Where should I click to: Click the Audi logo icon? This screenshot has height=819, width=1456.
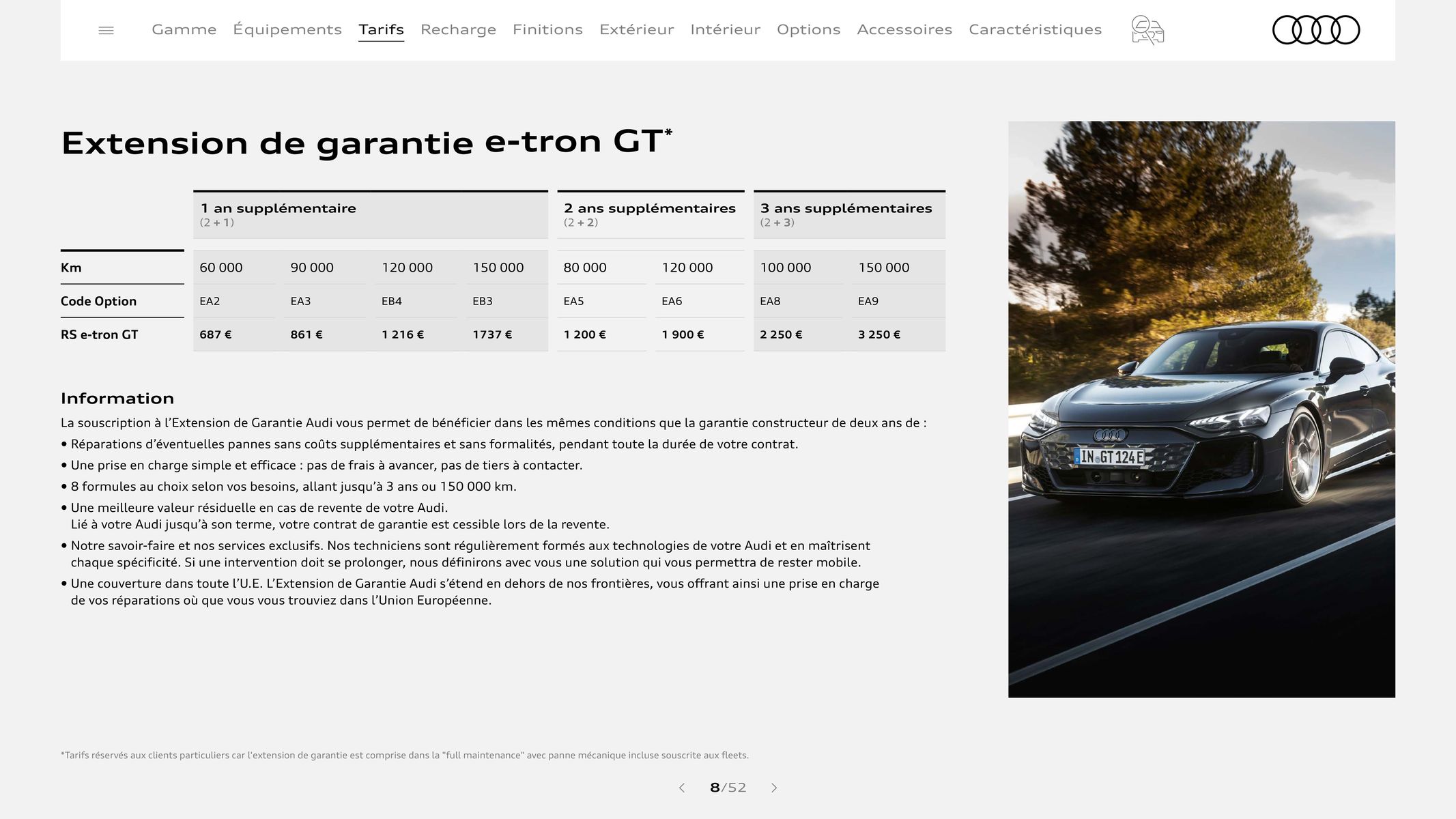tap(1316, 30)
